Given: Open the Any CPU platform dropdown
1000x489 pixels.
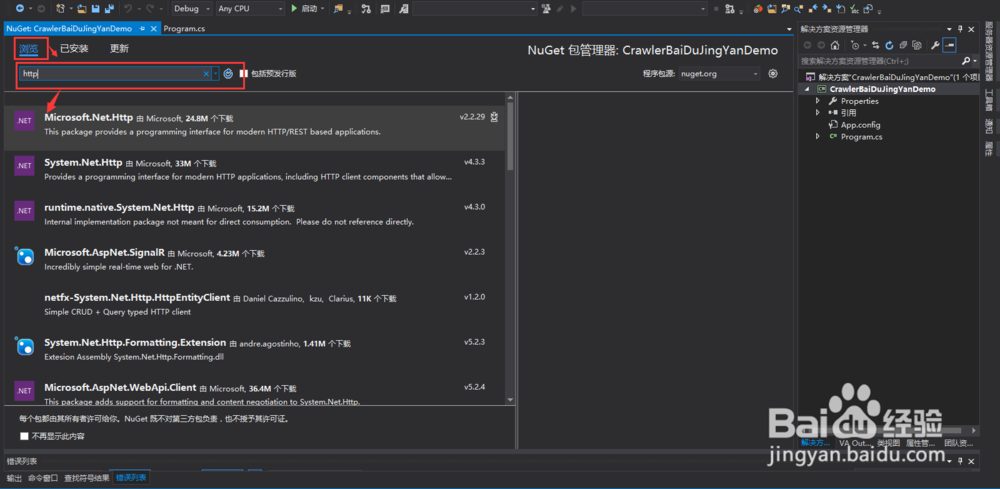Looking at the screenshot, I should [x=250, y=8].
